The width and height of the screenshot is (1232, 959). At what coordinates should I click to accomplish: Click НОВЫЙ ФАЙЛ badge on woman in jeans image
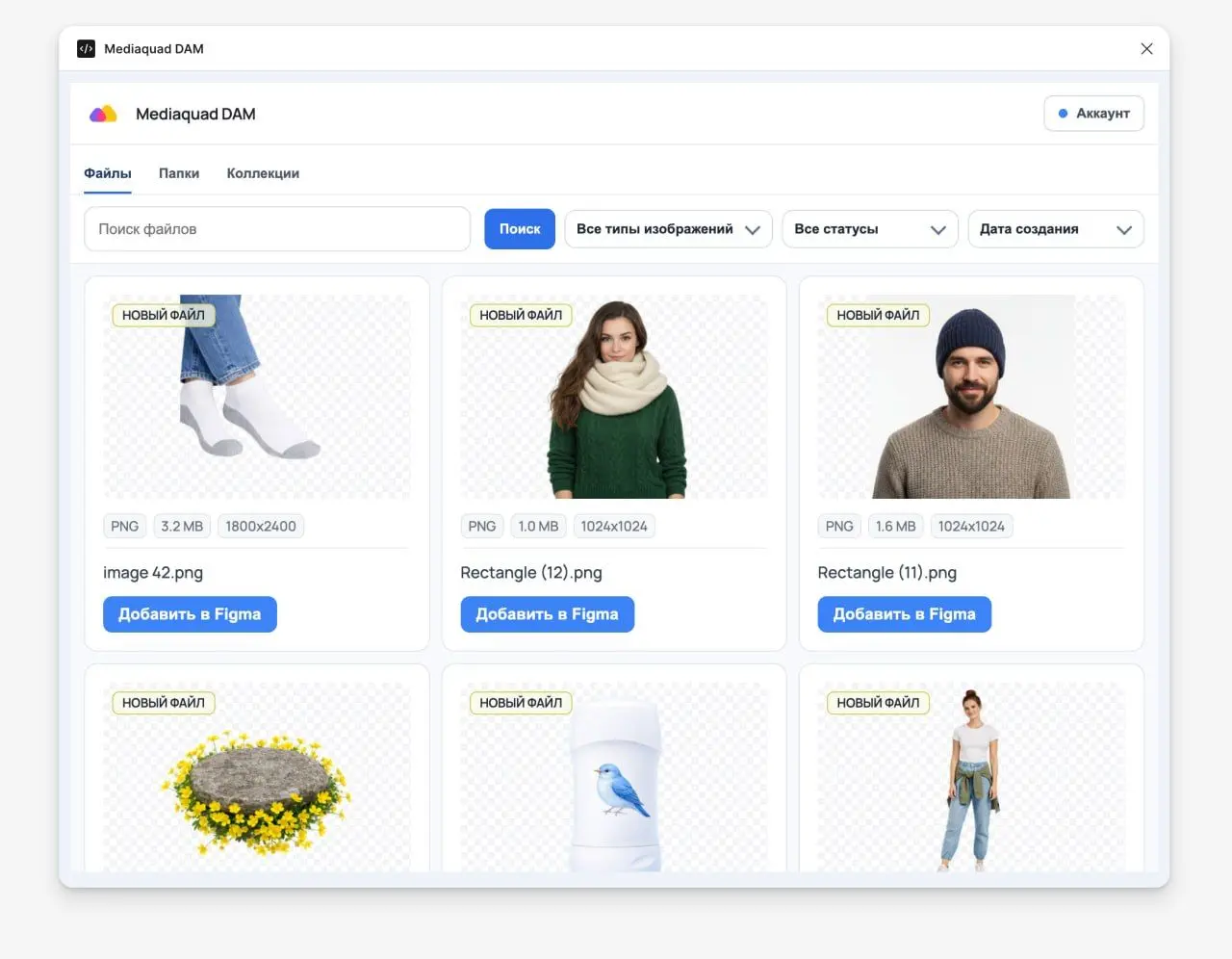pyautogui.click(x=878, y=703)
